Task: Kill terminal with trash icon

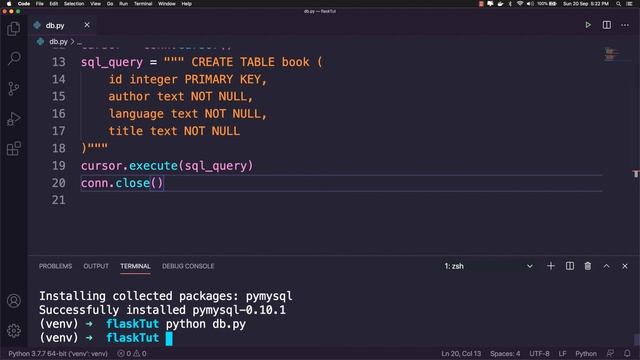Action: coord(588,266)
